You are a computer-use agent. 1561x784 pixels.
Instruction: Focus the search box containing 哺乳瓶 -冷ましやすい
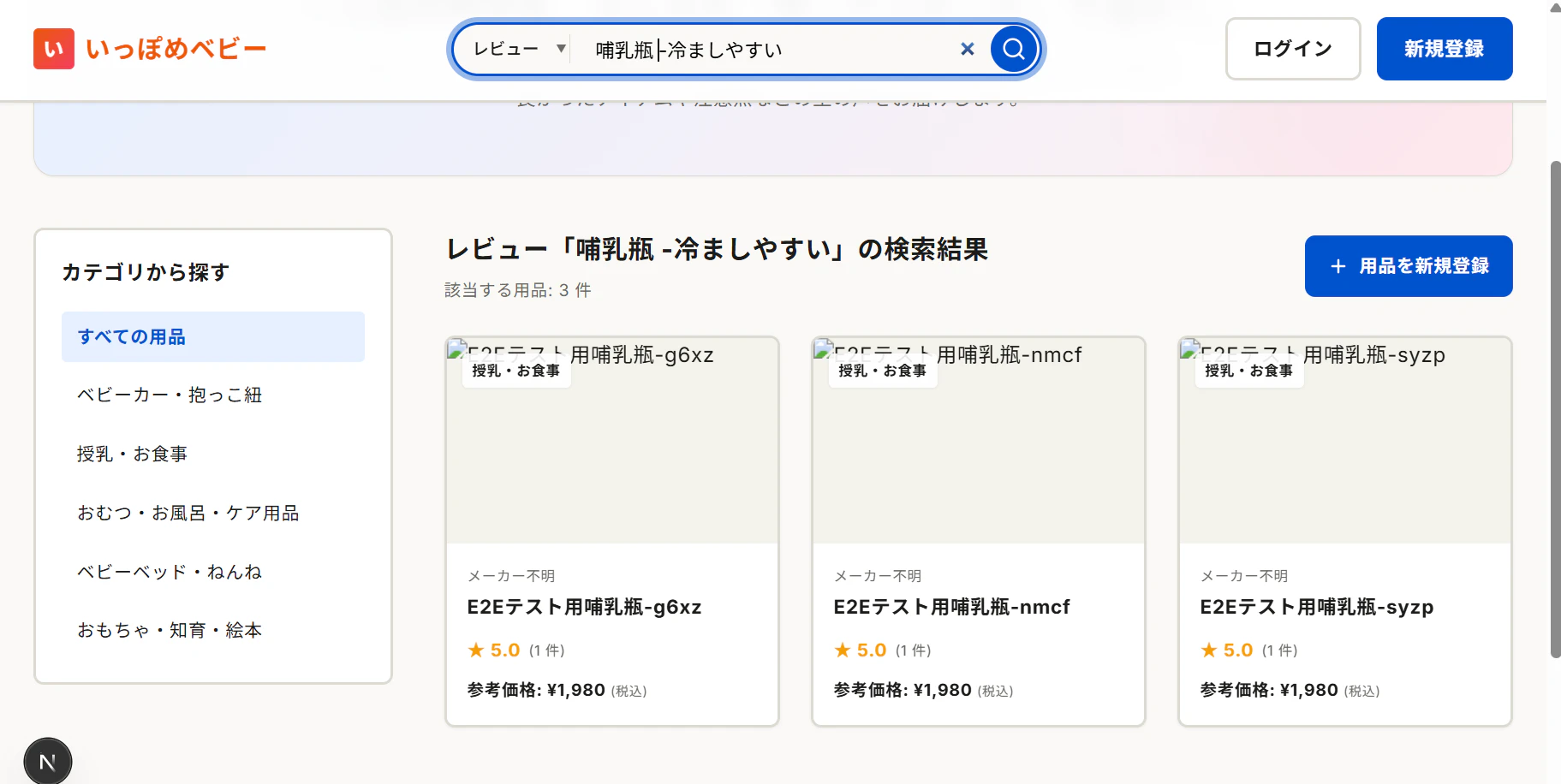(766, 50)
